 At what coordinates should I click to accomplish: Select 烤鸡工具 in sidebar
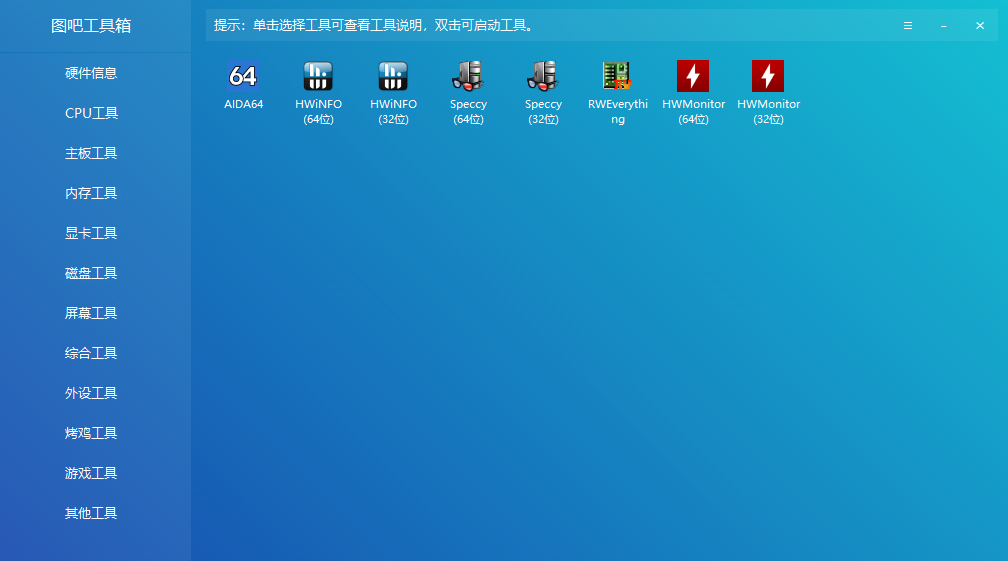pyautogui.click(x=91, y=433)
